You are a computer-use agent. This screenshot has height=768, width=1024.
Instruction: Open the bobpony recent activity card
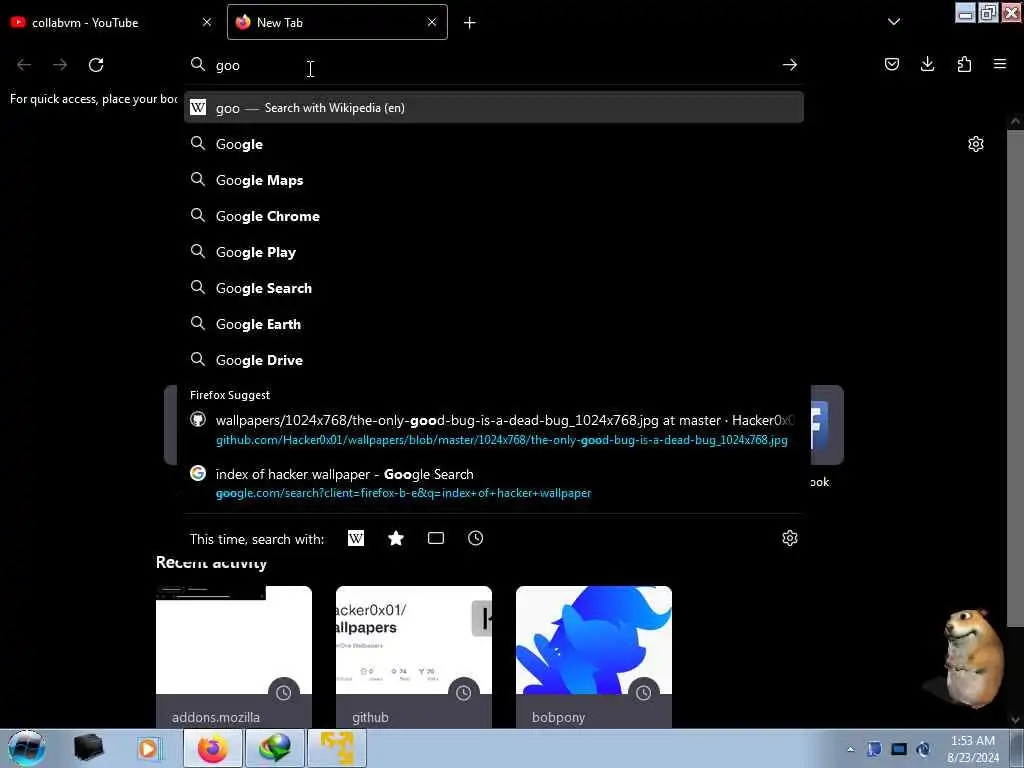pos(594,657)
